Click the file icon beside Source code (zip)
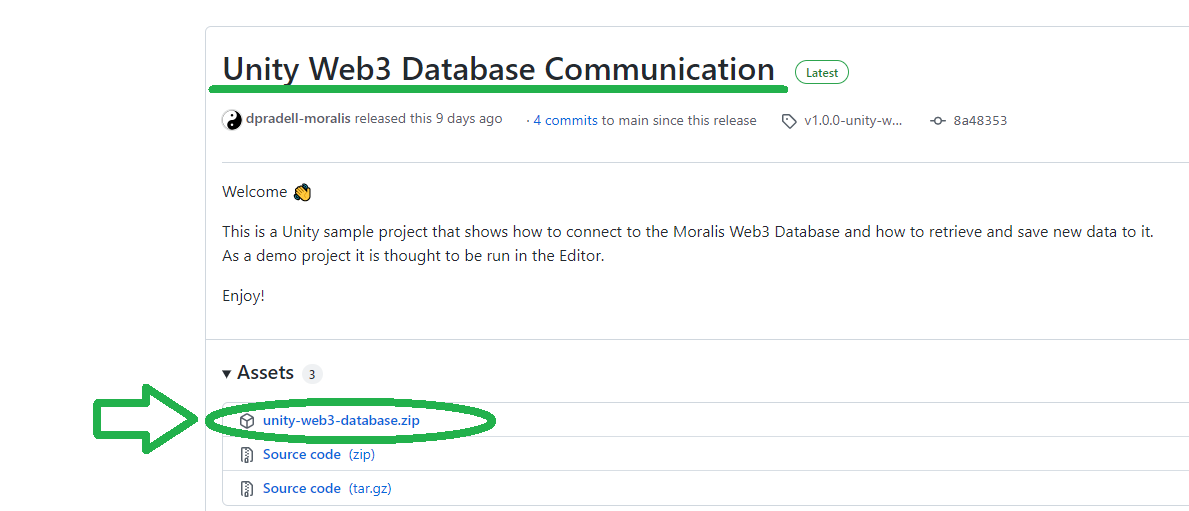1189x511 pixels. click(246, 455)
